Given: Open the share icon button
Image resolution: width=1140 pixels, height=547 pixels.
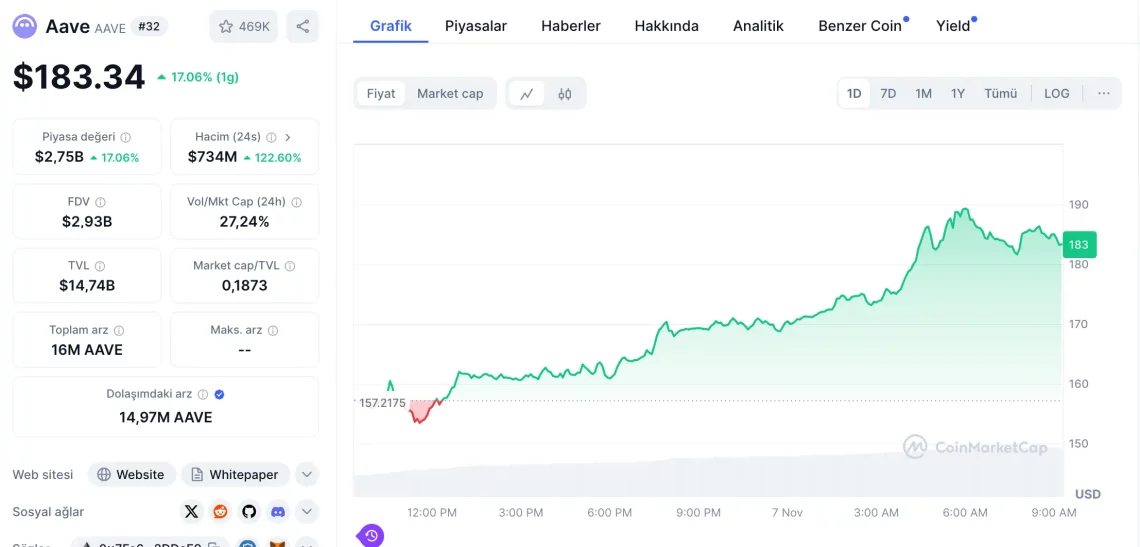Looking at the screenshot, I should point(302,27).
